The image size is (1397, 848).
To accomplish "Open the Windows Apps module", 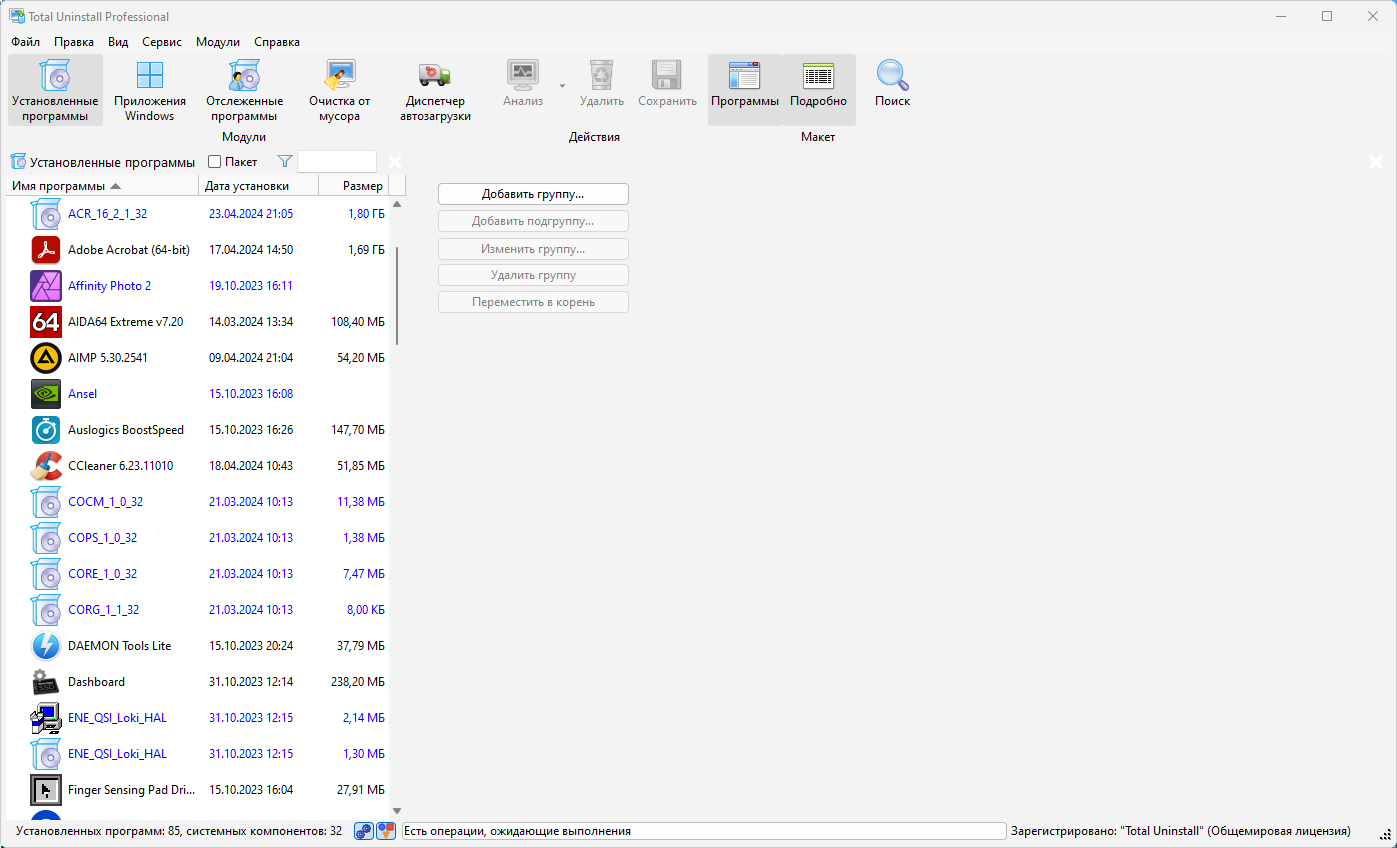I will [149, 90].
